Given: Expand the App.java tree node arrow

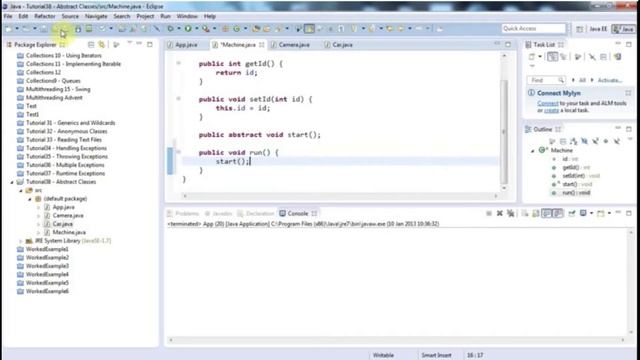Looking at the screenshot, I should (38, 207).
